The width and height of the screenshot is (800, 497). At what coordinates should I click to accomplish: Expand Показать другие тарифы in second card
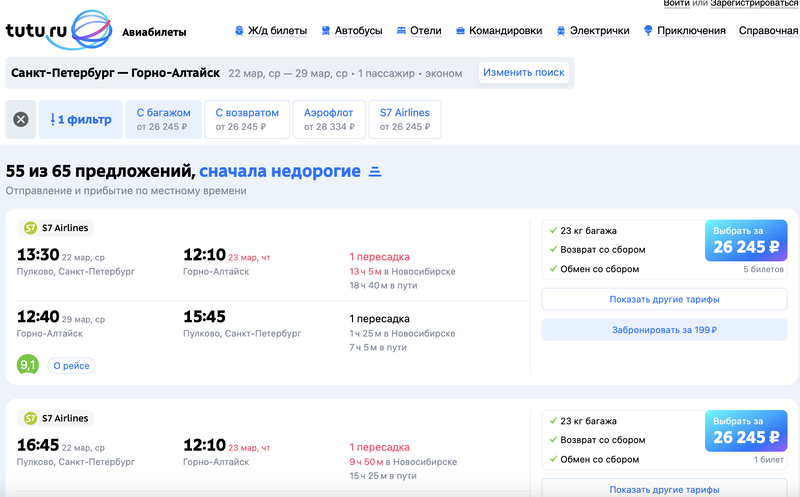click(x=664, y=488)
